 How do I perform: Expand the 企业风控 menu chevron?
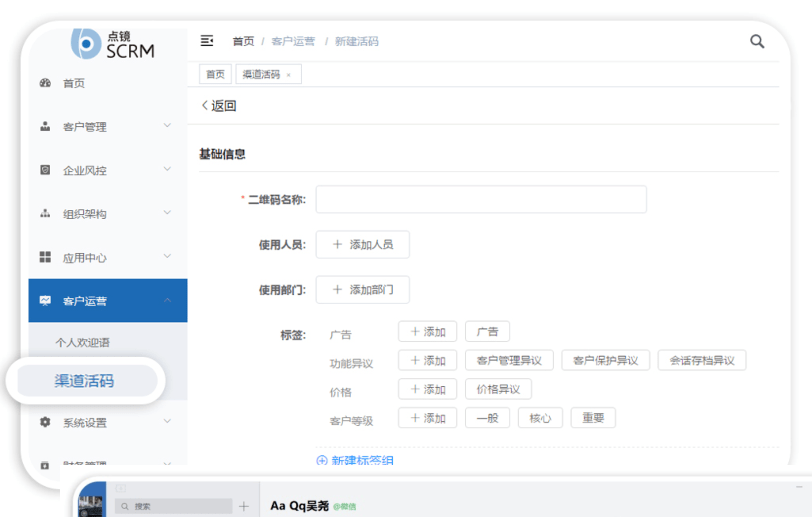[167, 169]
